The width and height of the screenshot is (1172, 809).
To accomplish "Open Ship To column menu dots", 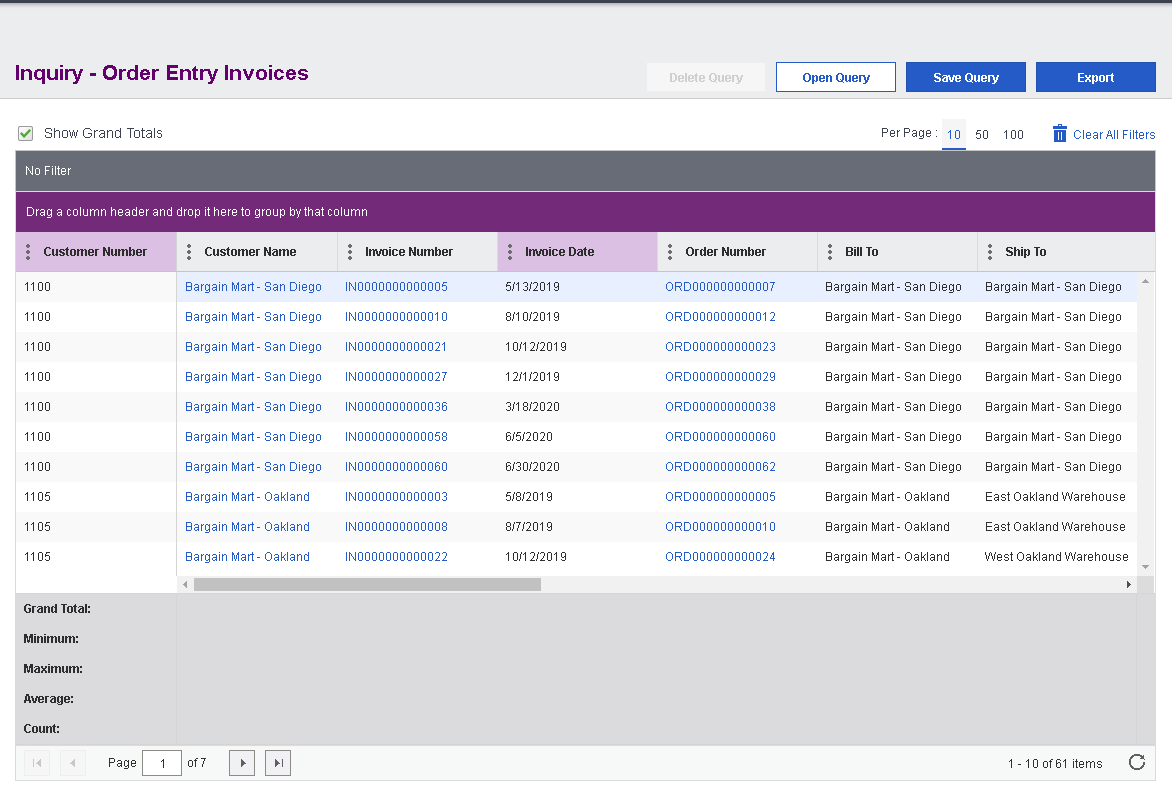I will click(990, 252).
